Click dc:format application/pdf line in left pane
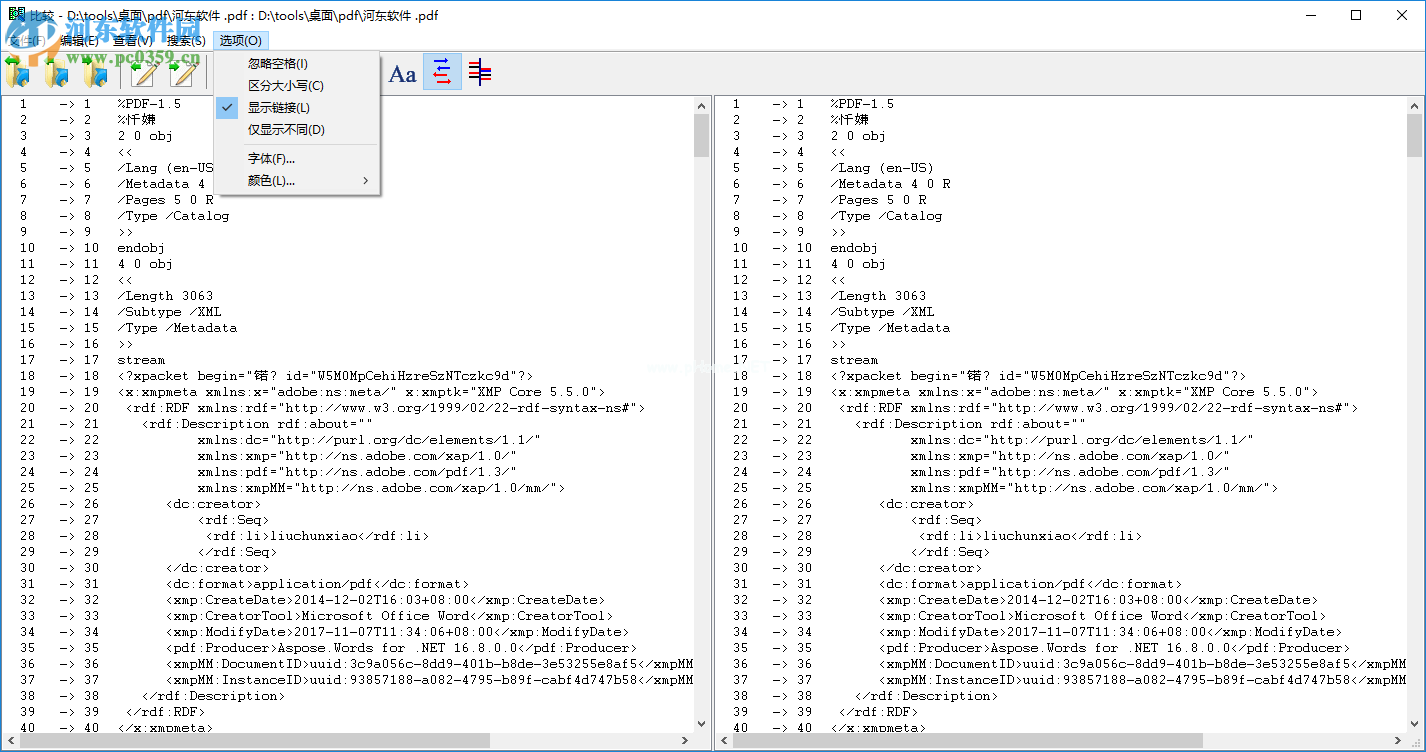 [x=317, y=584]
